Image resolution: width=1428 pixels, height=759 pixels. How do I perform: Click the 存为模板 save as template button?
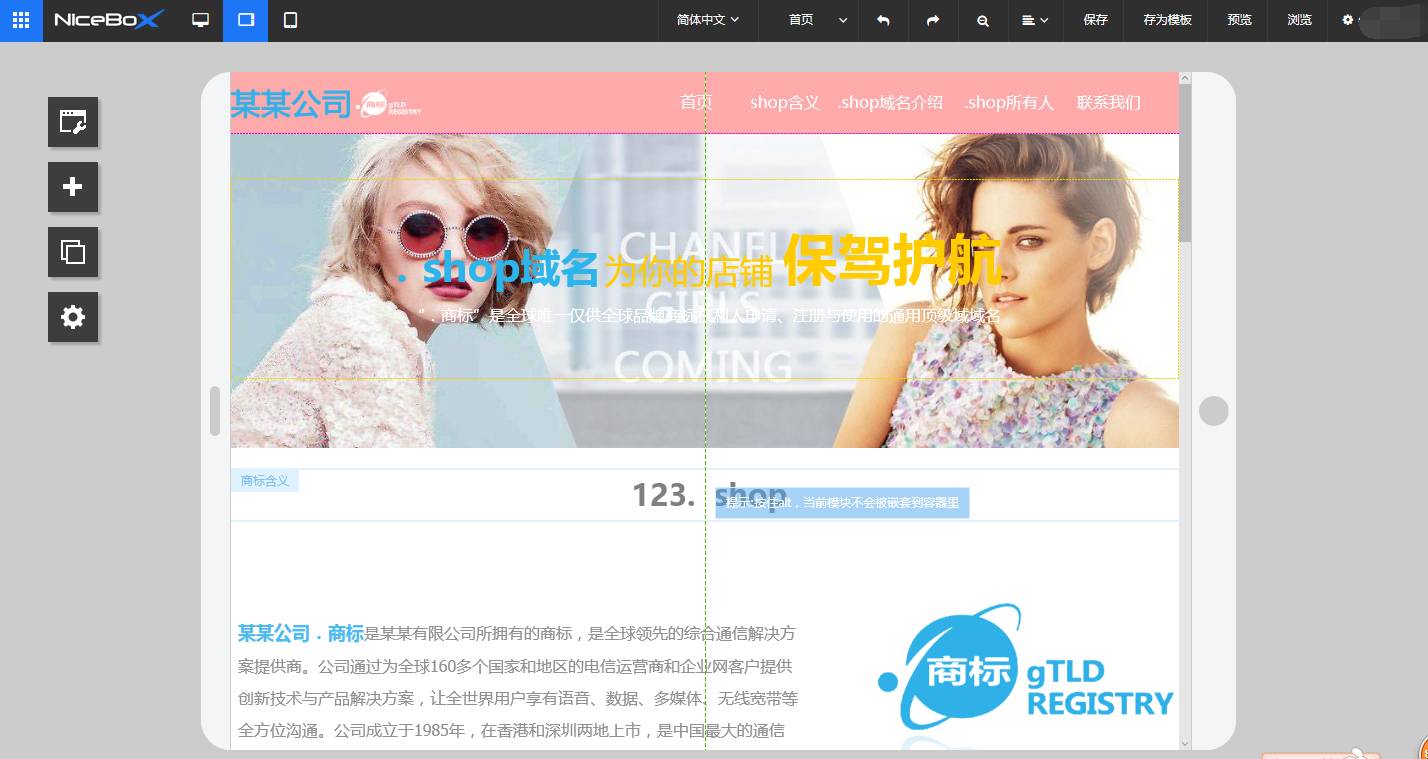coord(1165,20)
